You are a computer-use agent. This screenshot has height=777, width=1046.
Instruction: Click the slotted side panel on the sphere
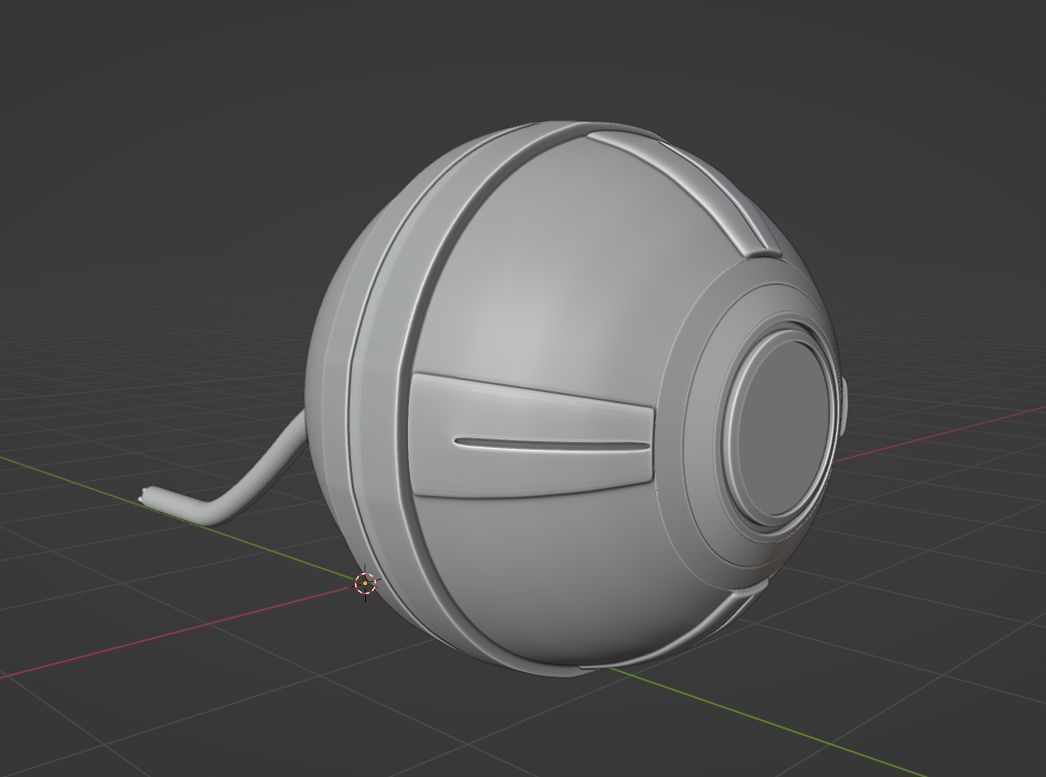tap(532, 438)
